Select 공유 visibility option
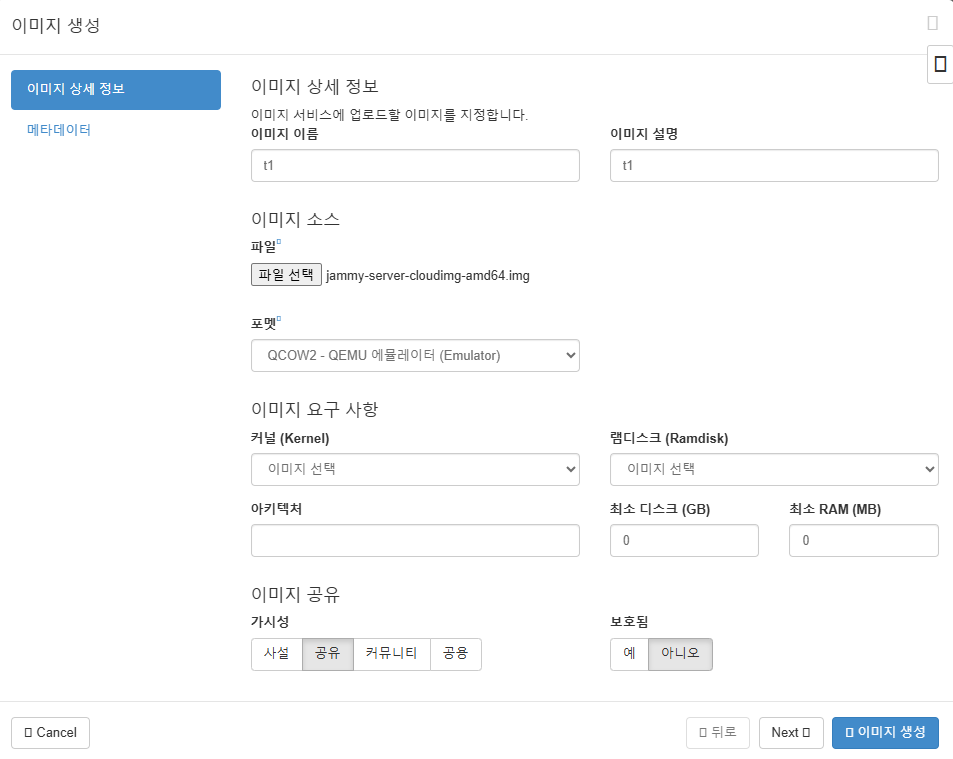This screenshot has width=953, height=759. click(x=328, y=654)
